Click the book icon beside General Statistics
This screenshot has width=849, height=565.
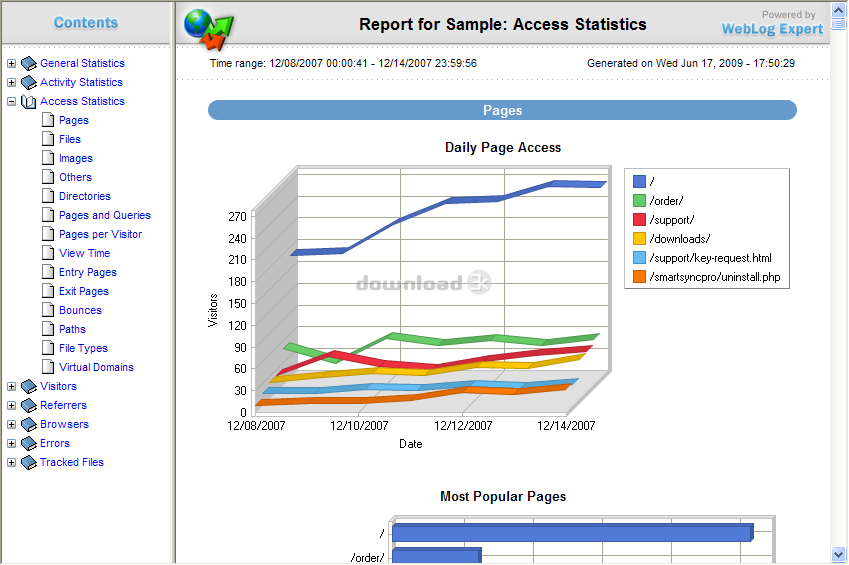point(28,64)
